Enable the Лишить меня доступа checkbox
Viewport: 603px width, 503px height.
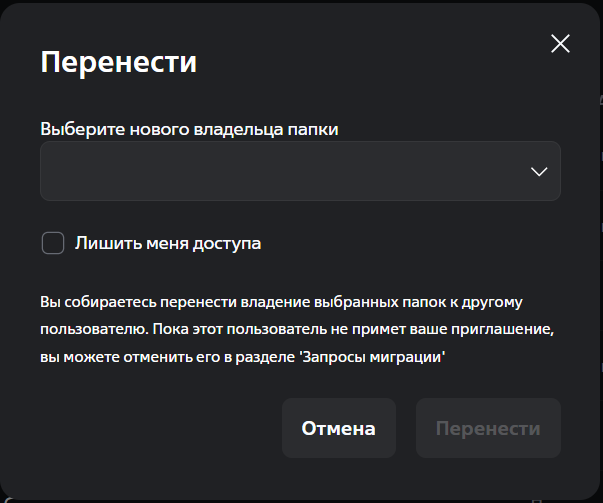[53, 243]
